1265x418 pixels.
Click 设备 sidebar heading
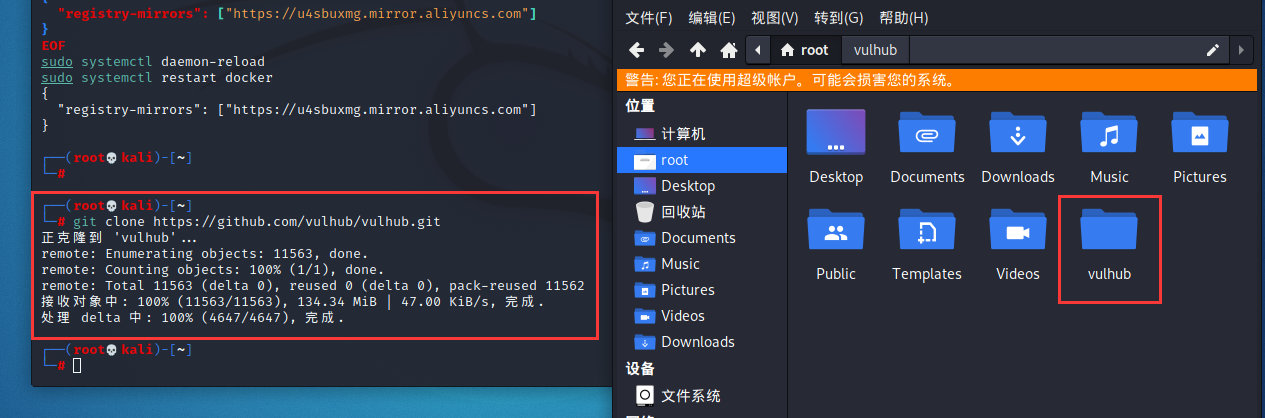click(x=640, y=368)
